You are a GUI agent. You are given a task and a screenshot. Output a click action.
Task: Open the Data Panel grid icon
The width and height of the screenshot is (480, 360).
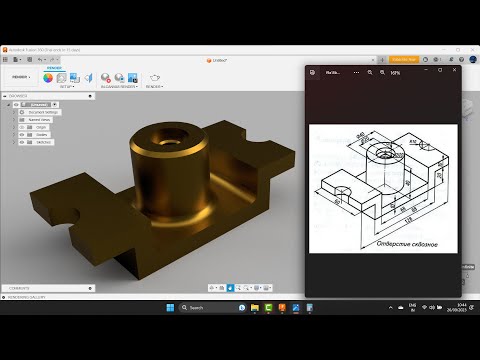pos(5,60)
